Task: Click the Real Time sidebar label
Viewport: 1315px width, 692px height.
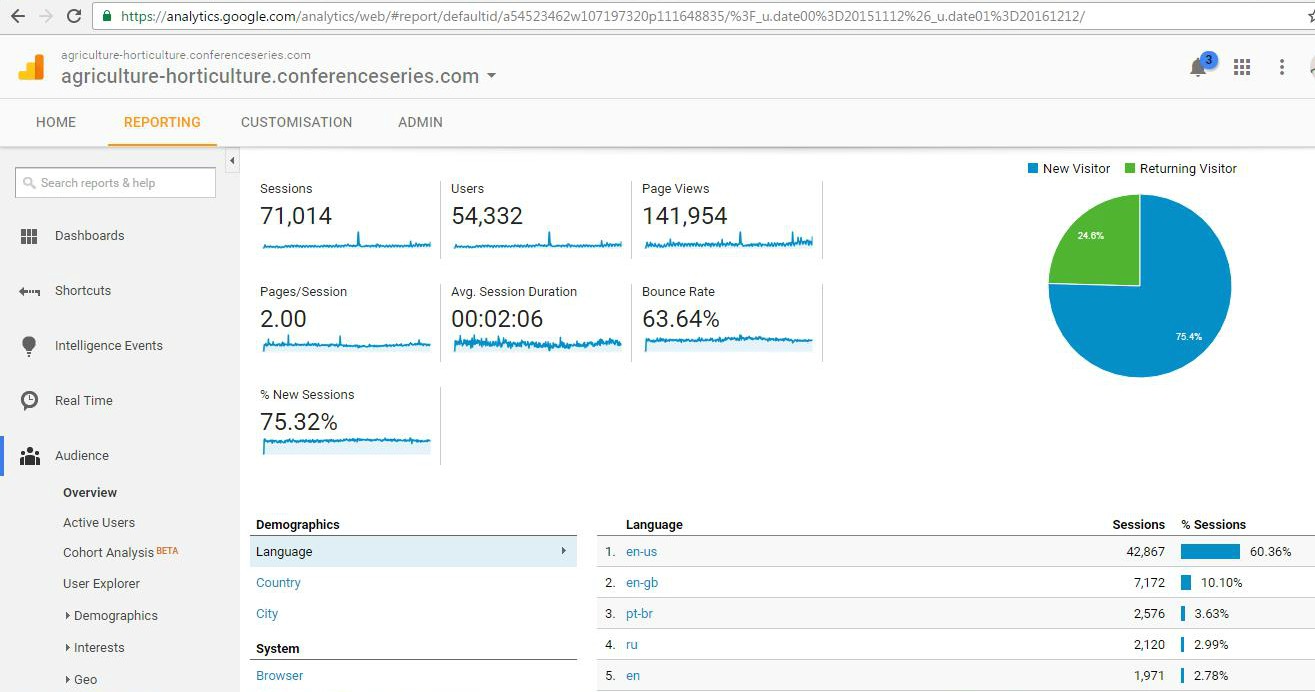Action: tap(84, 401)
